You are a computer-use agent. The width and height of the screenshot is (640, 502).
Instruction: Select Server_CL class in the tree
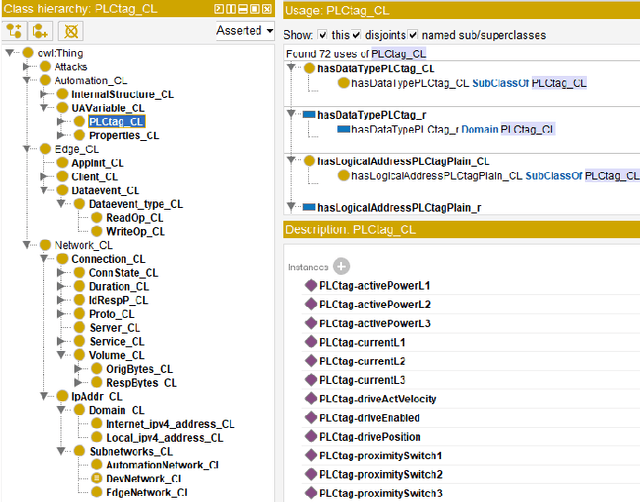pyautogui.click(x=116, y=327)
